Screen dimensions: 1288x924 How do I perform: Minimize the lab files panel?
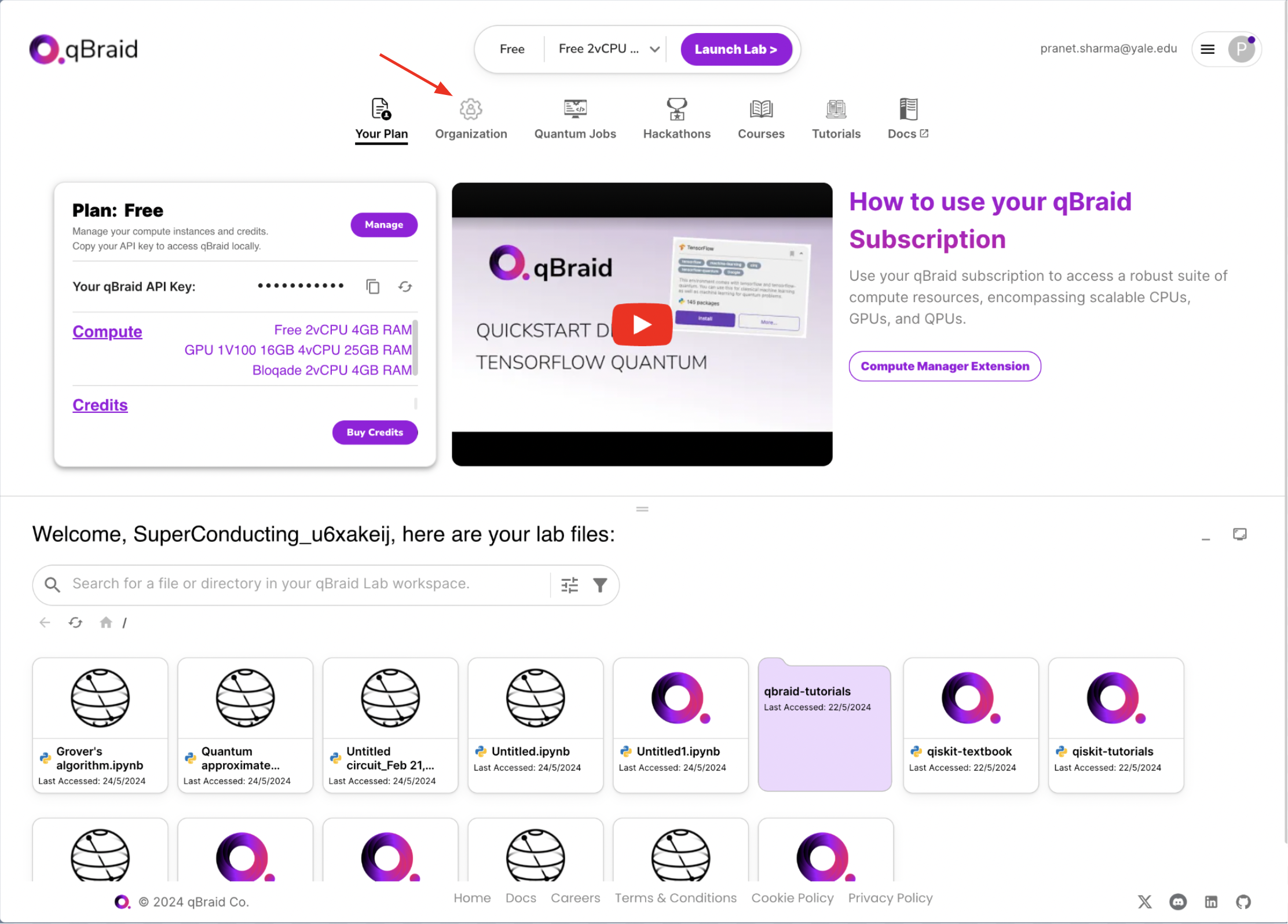pos(1206,538)
